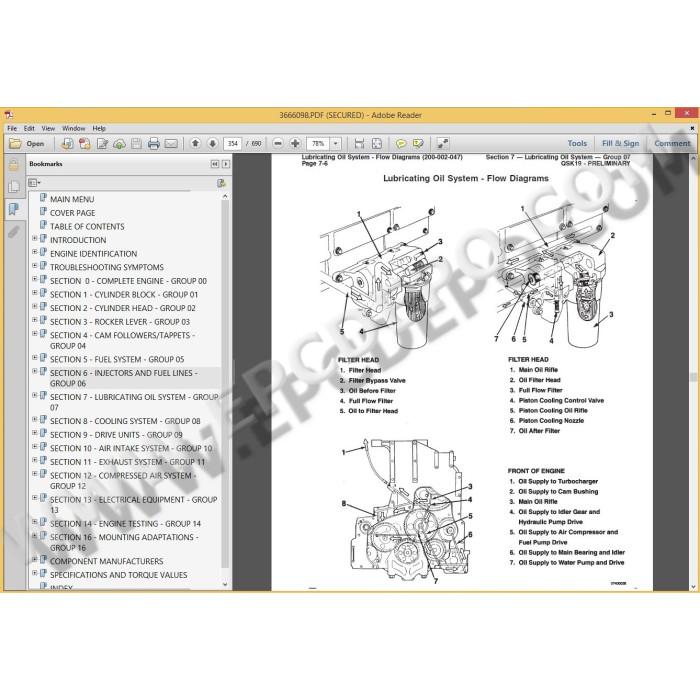Show the Page Thumbnails panel
The width and height of the screenshot is (700, 700).
pos(13,187)
